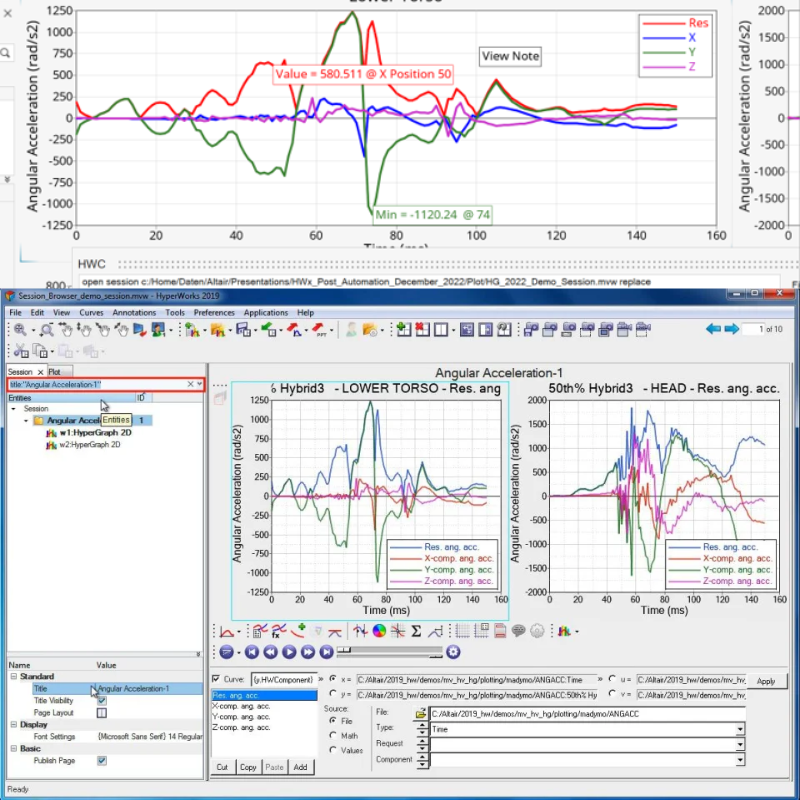The image size is (800, 800).
Task: Click the Apply button
Action: (x=765, y=680)
